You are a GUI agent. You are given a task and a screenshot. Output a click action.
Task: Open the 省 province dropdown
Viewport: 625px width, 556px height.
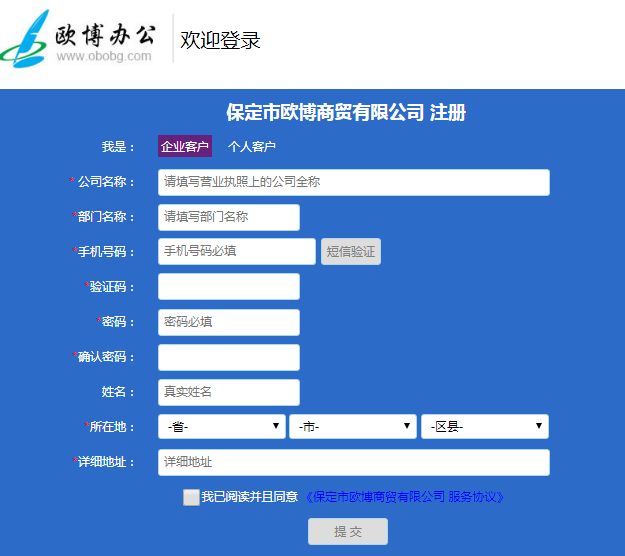coord(222,426)
